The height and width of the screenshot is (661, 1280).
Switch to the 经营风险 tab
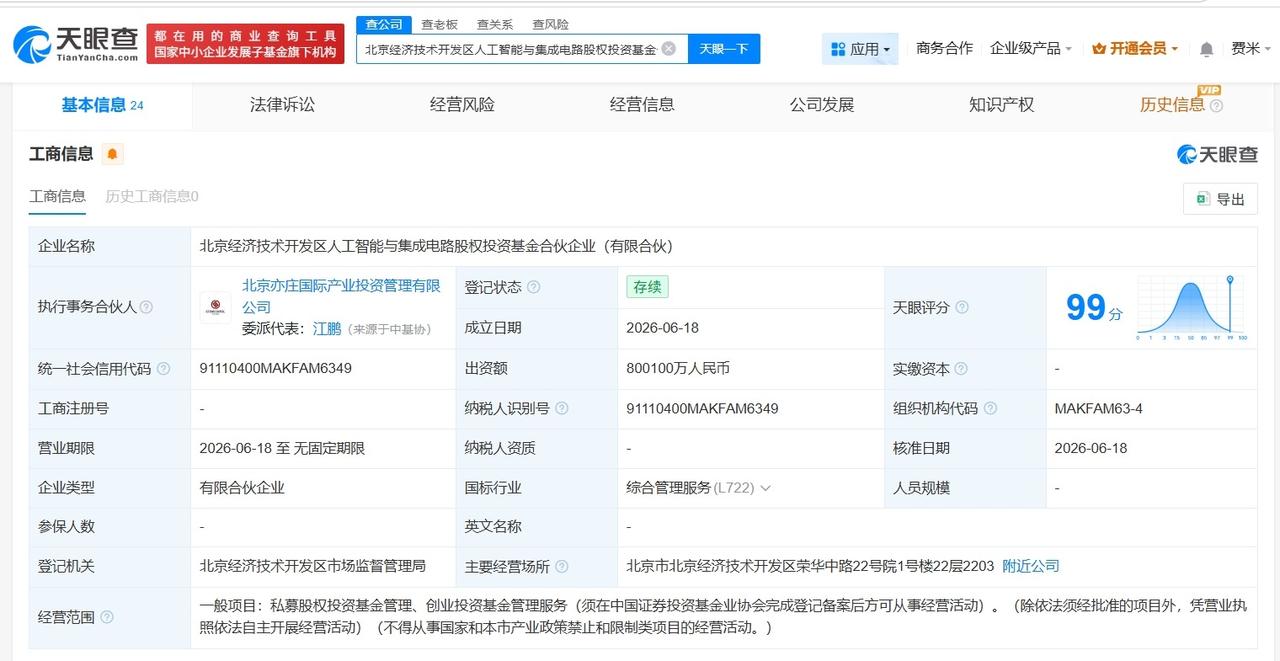tap(462, 105)
